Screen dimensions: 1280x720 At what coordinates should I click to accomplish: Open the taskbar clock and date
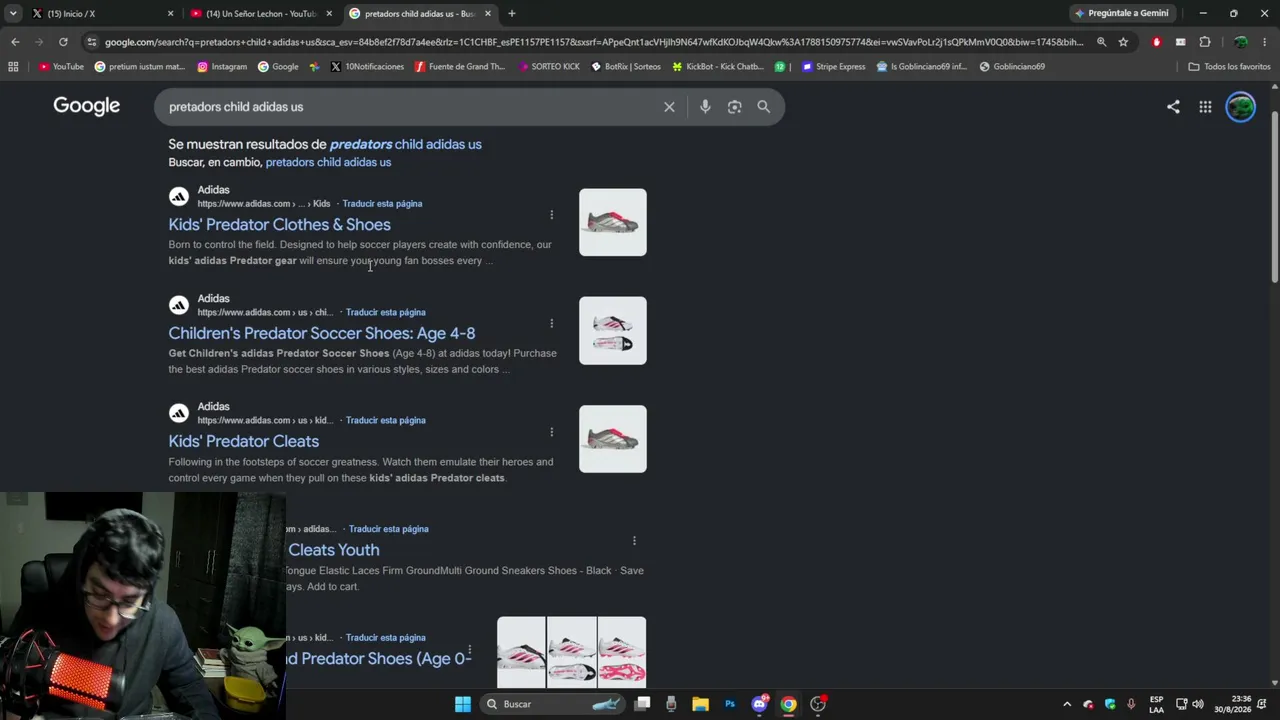pos(1233,704)
